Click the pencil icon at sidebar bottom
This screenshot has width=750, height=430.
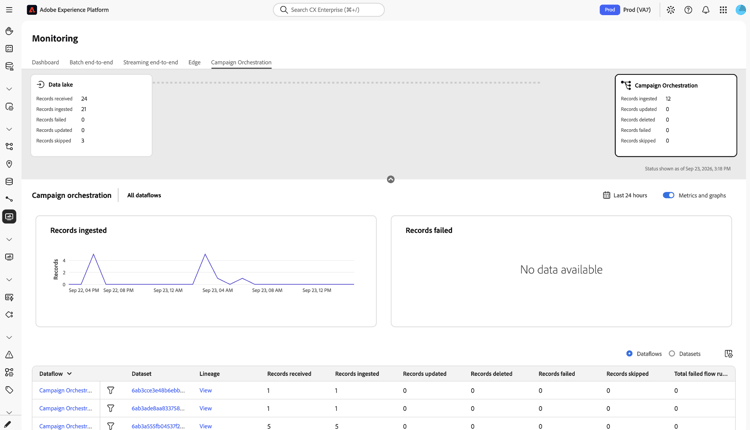[x=7, y=424]
